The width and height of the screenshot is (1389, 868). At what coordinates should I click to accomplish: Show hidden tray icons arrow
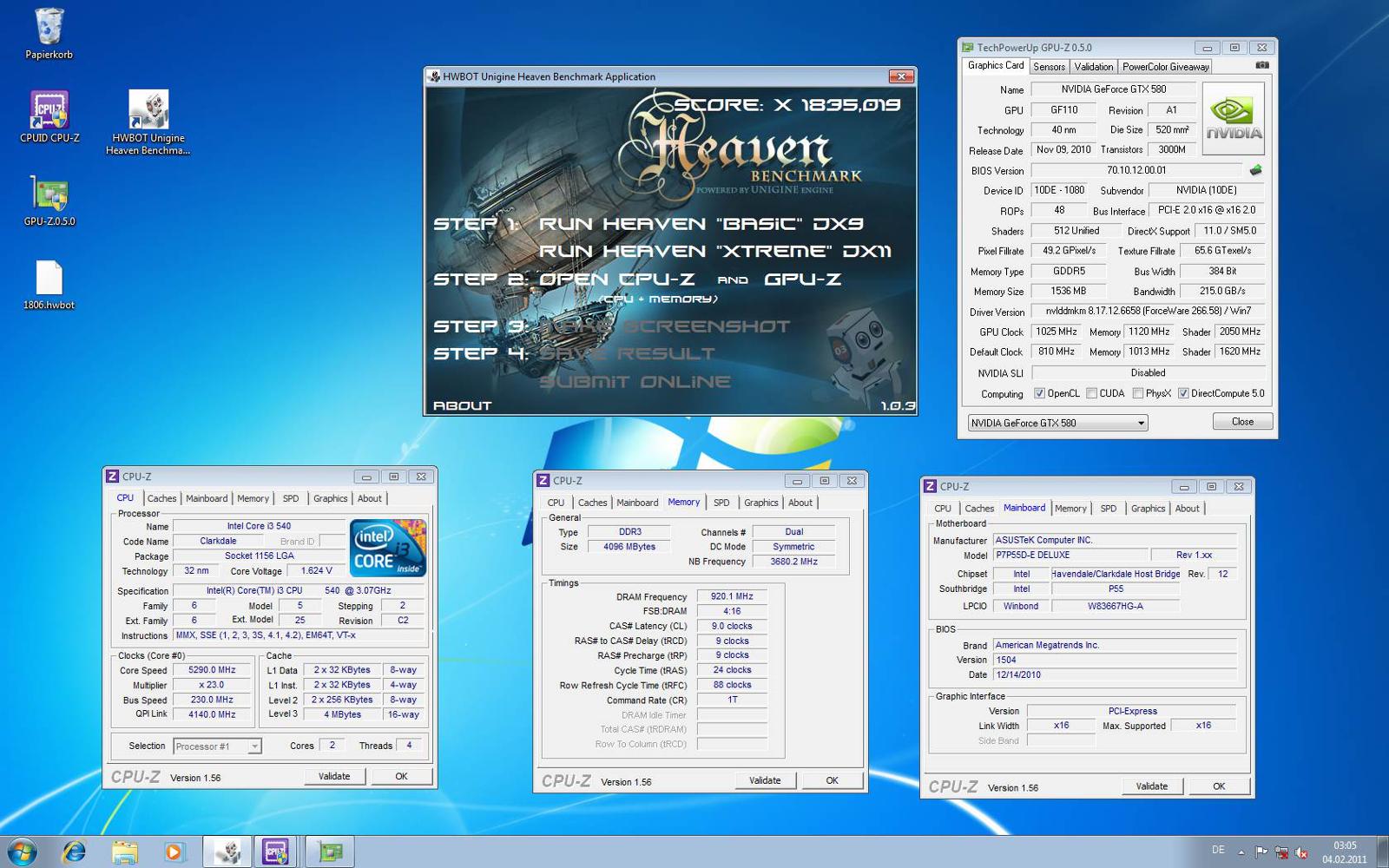point(1241,852)
